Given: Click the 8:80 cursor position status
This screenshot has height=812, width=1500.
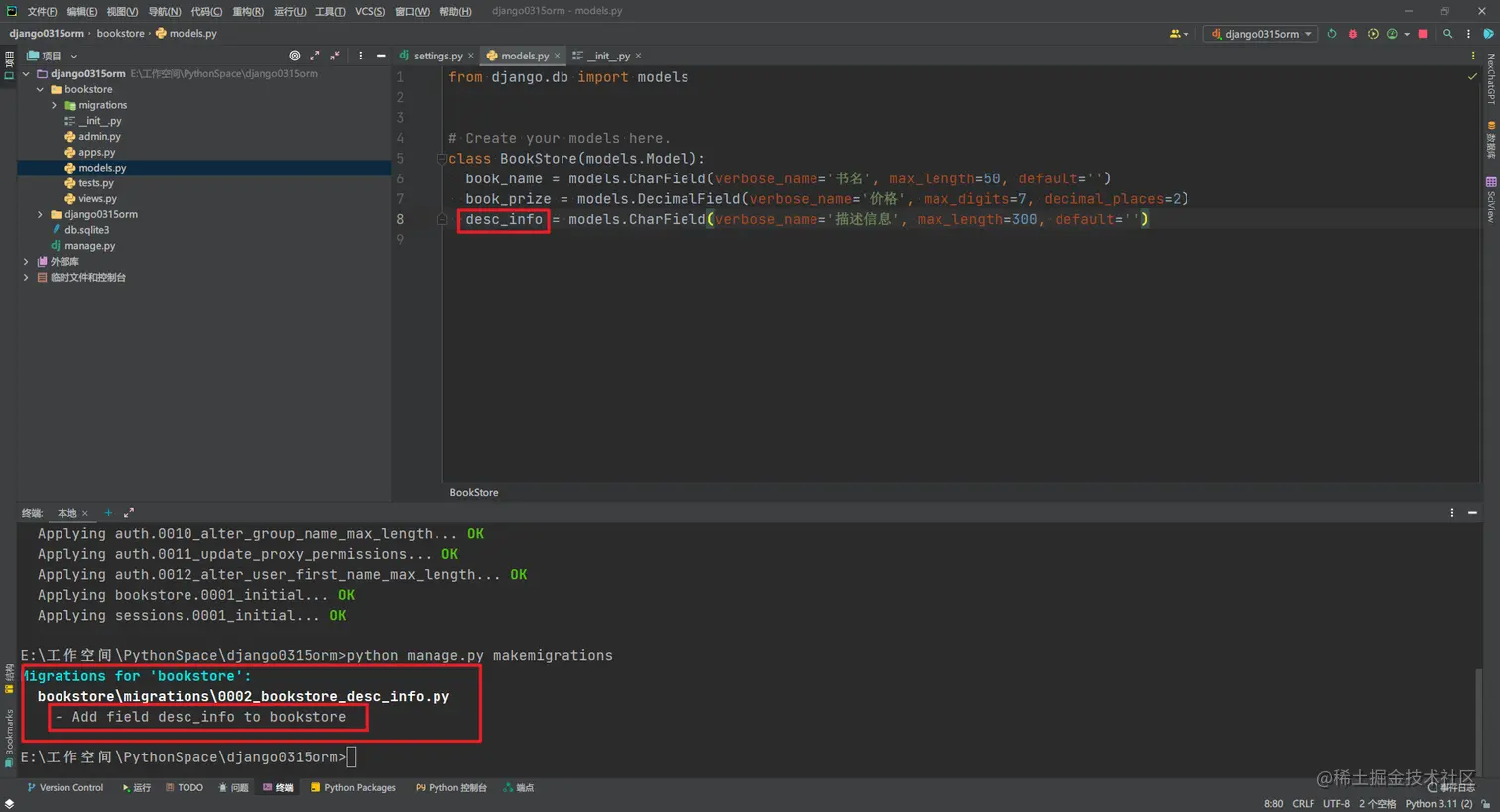Looking at the screenshot, I should (1273, 803).
